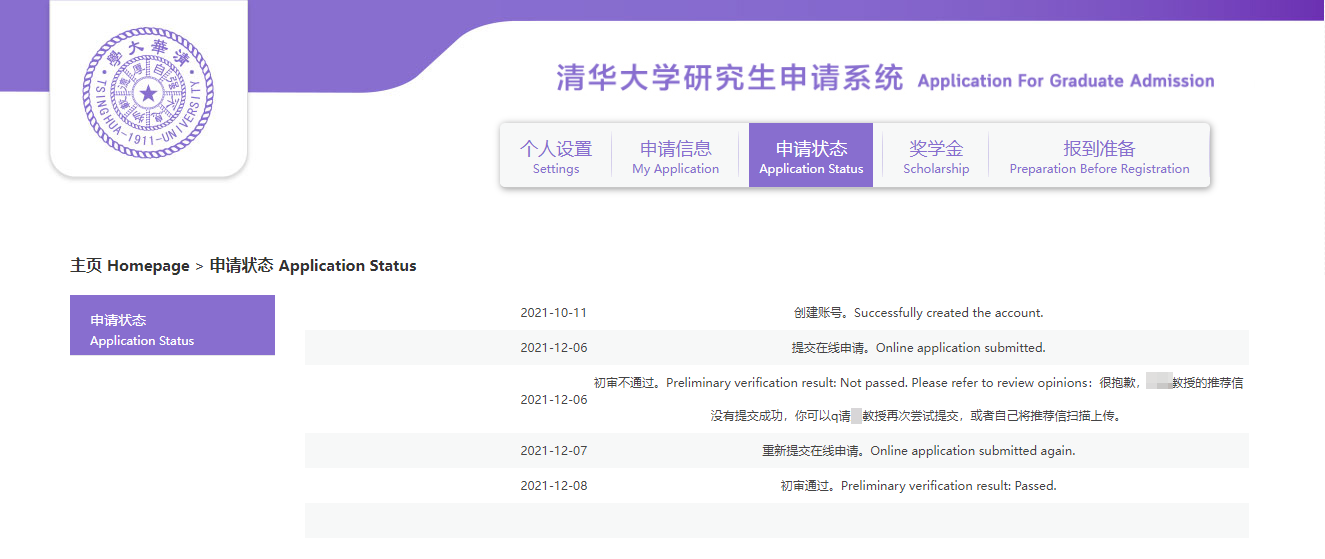Click the 主页 Homepage breadcrumb link
The width and height of the screenshot is (1325, 559).
pos(130,266)
